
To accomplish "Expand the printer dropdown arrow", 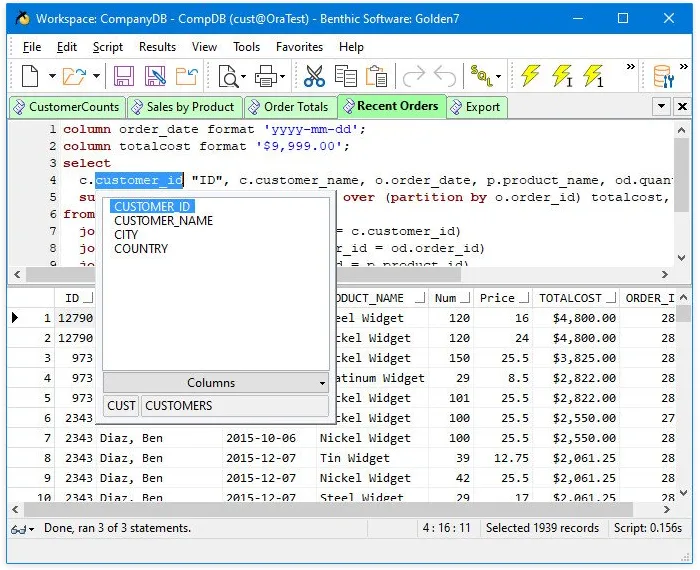I will tap(283, 76).
